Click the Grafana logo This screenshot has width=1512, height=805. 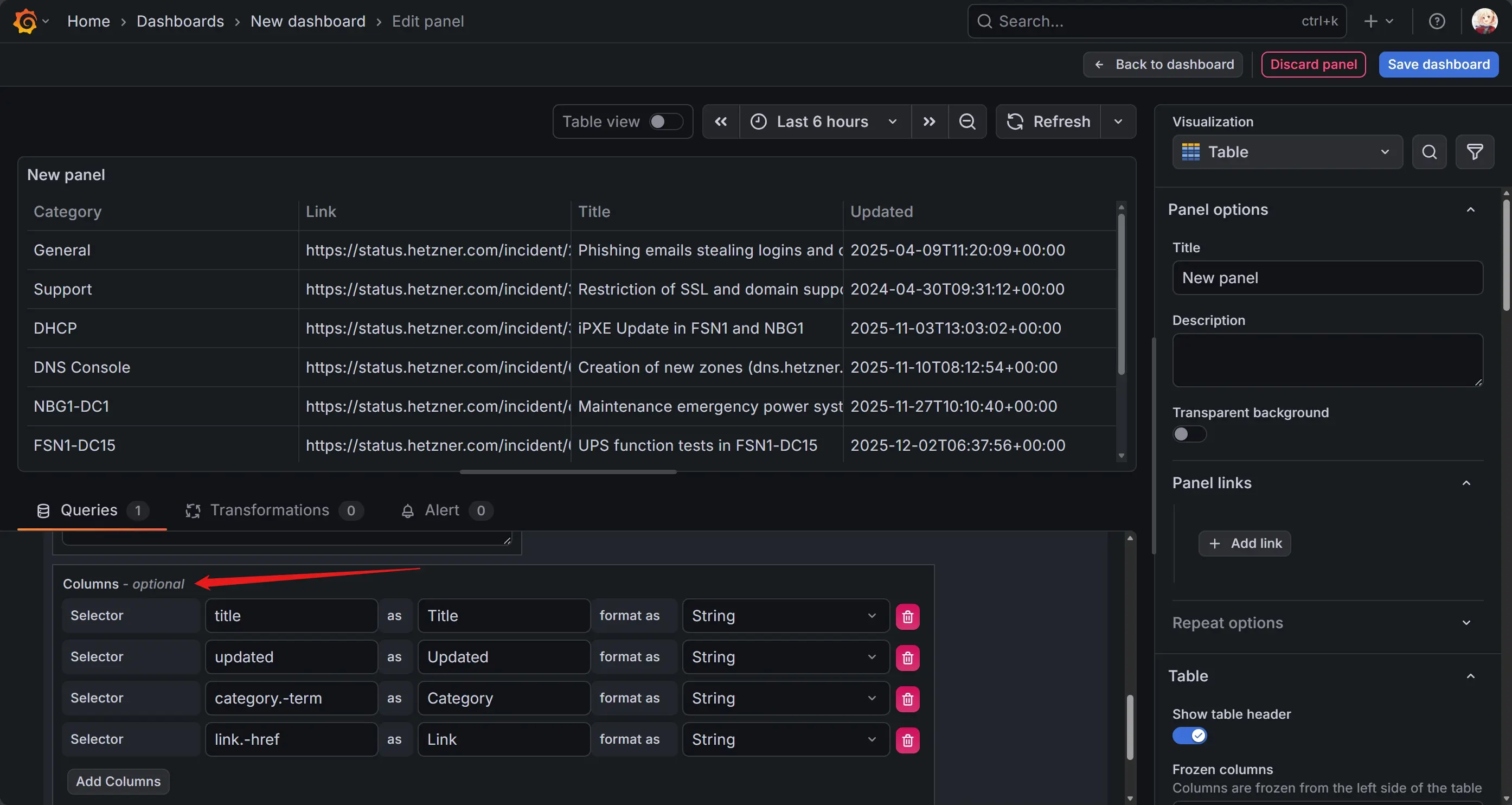pyautogui.click(x=25, y=21)
